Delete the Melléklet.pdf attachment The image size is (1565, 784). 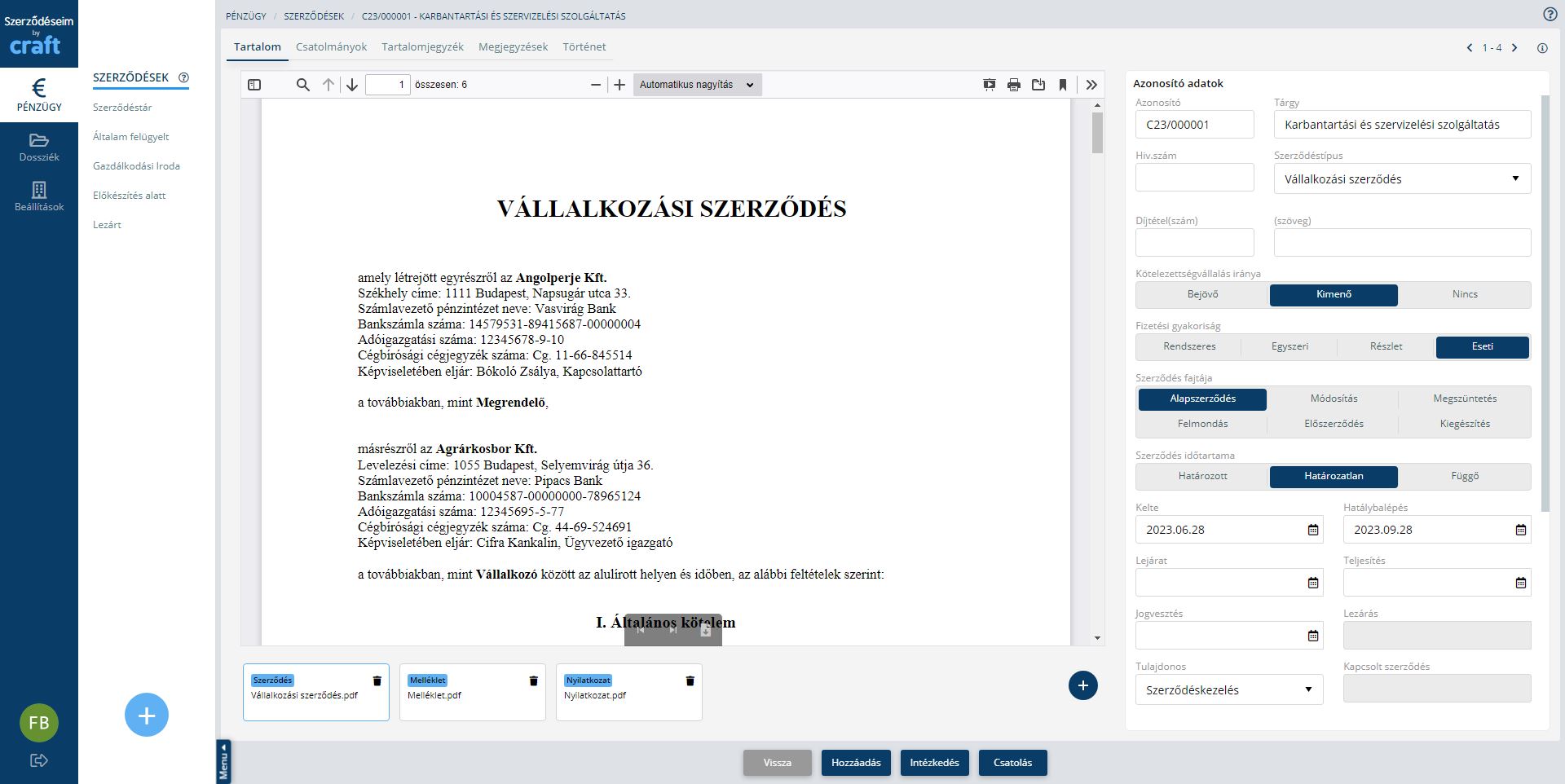click(x=533, y=681)
